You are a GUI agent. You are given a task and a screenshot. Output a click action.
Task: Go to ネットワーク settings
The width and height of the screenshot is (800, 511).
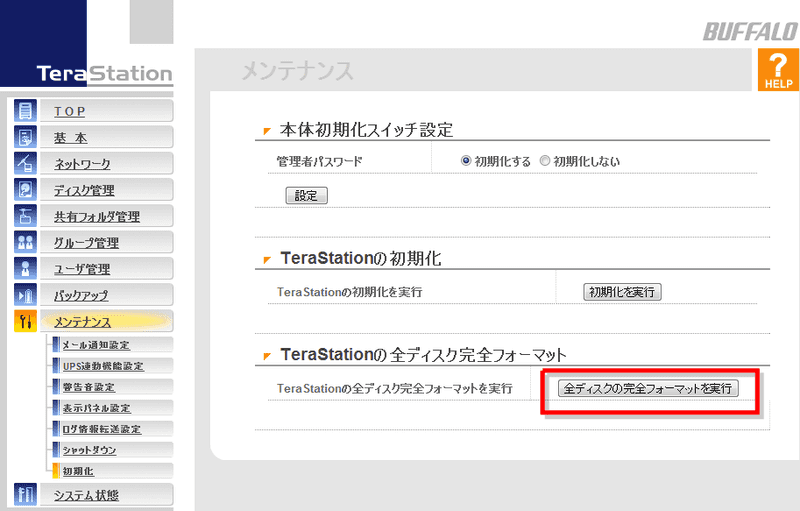pos(107,163)
